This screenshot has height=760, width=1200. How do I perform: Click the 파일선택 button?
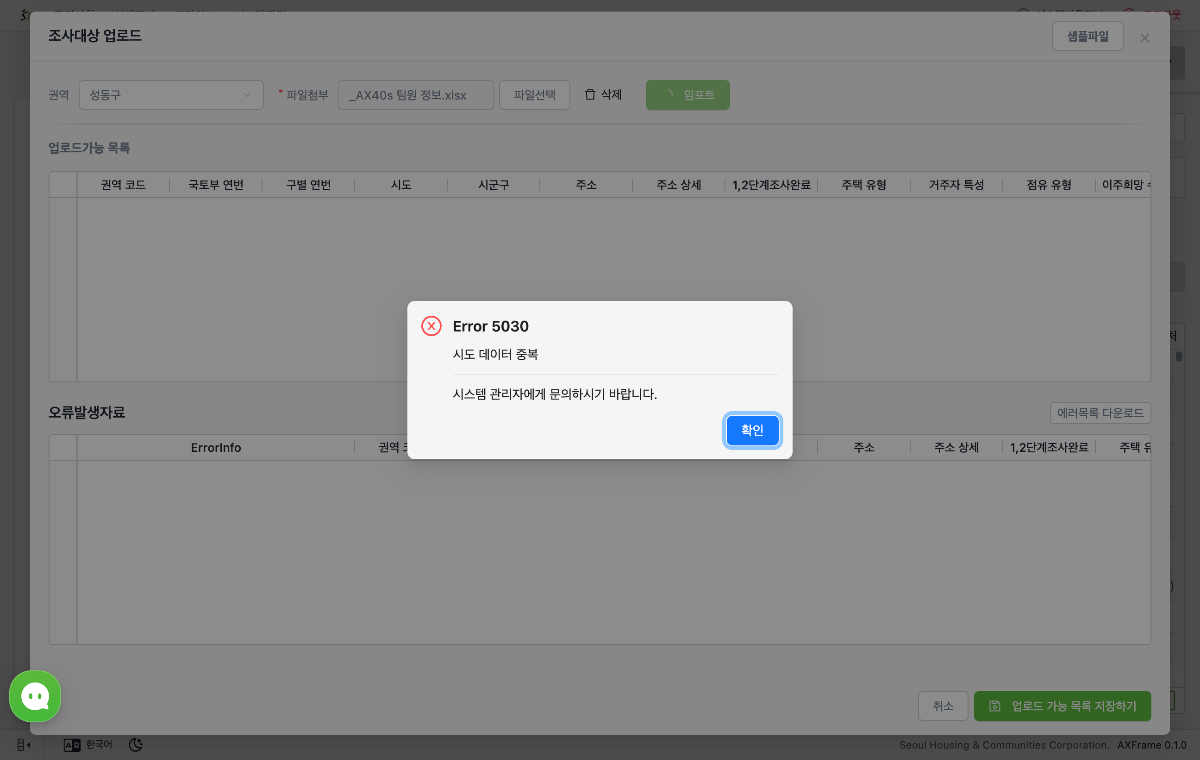(535, 95)
